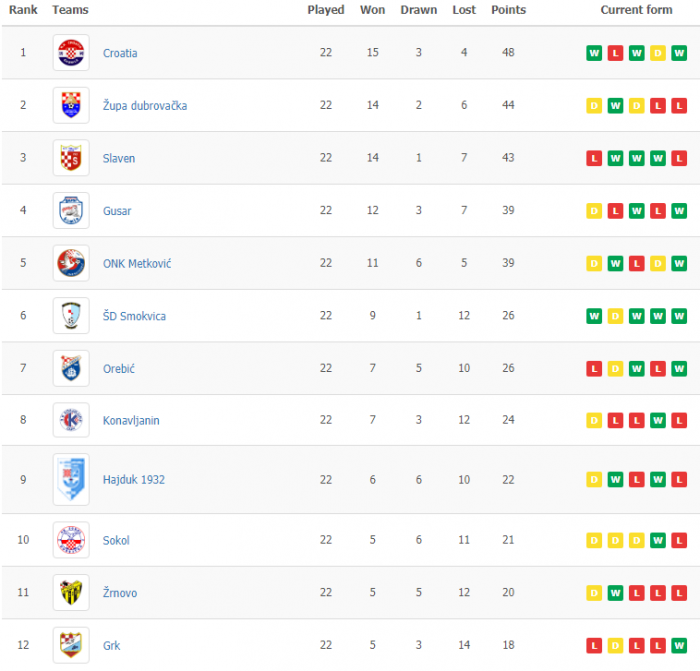Image resolution: width=700 pixels, height=671 pixels.
Task: Click the Gusar club logo
Action: pyautogui.click(x=71, y=211)
